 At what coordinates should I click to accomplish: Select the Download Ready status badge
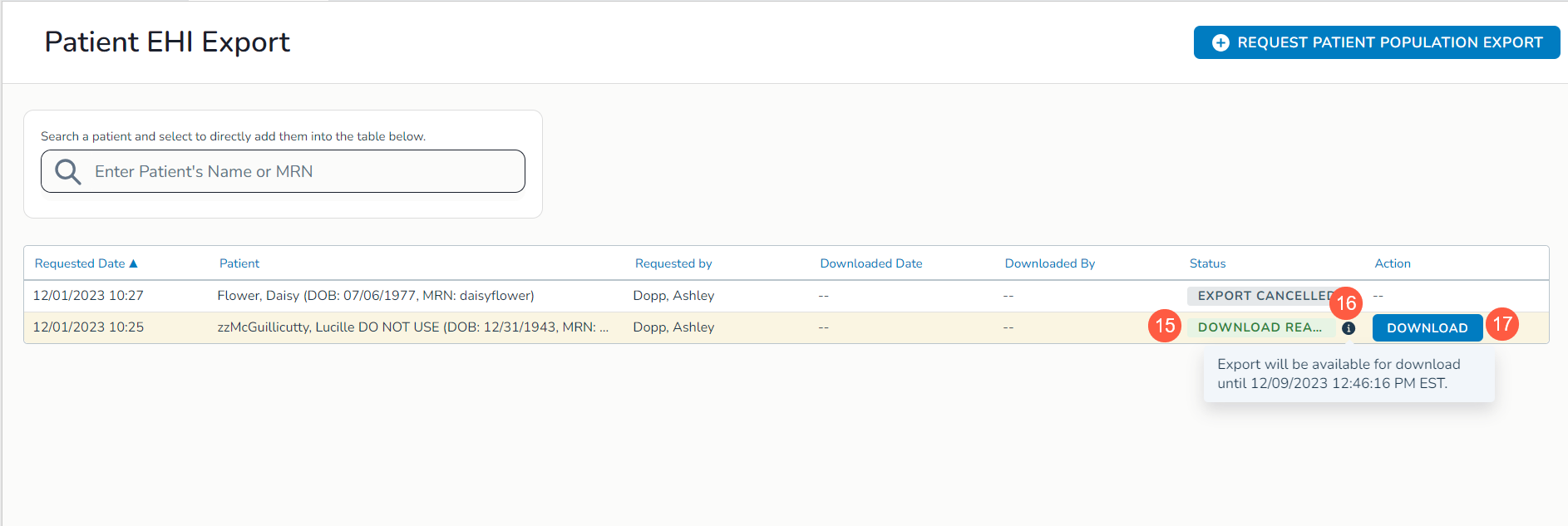coord(1259,327)
